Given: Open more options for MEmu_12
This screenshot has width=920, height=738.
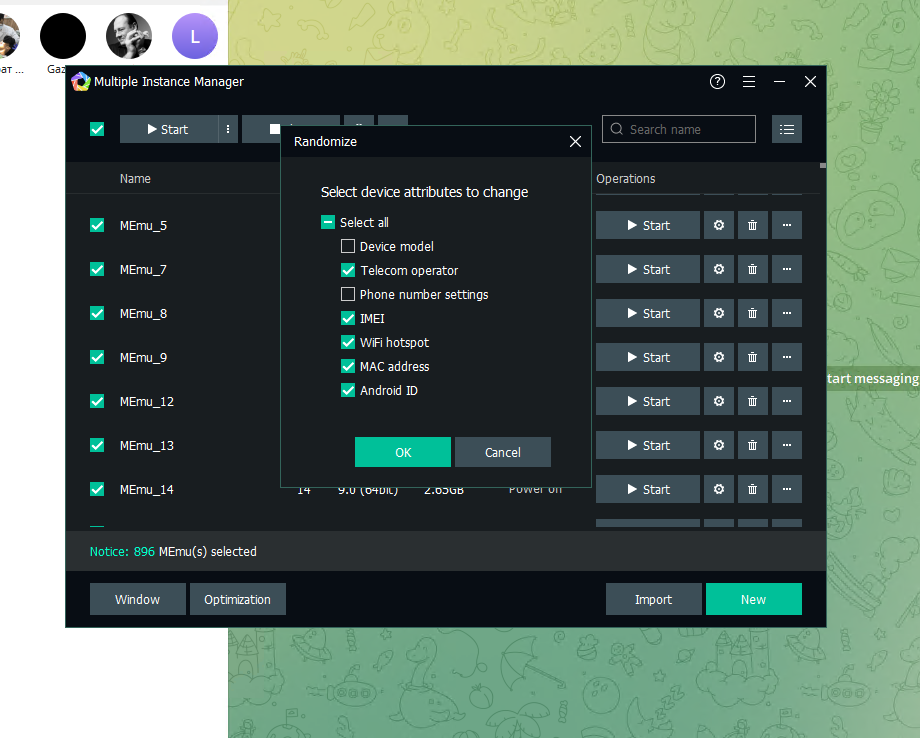Looking at the screenshot, I should (x=787, y=401).
